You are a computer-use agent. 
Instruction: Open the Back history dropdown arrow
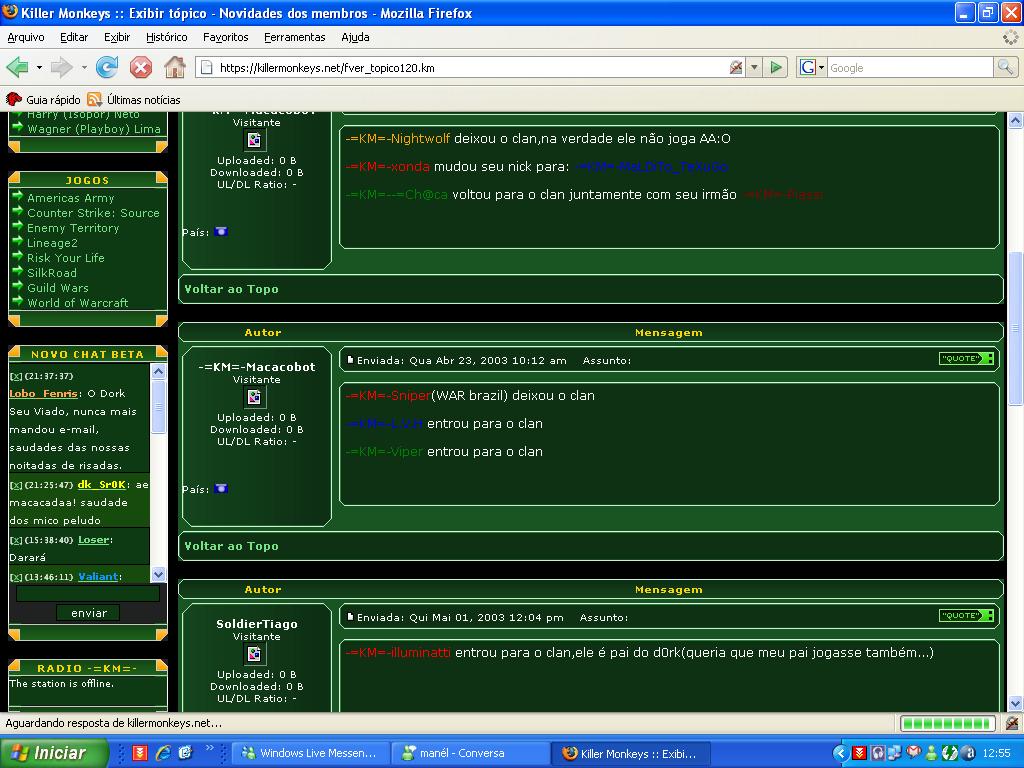coord(39,68)
